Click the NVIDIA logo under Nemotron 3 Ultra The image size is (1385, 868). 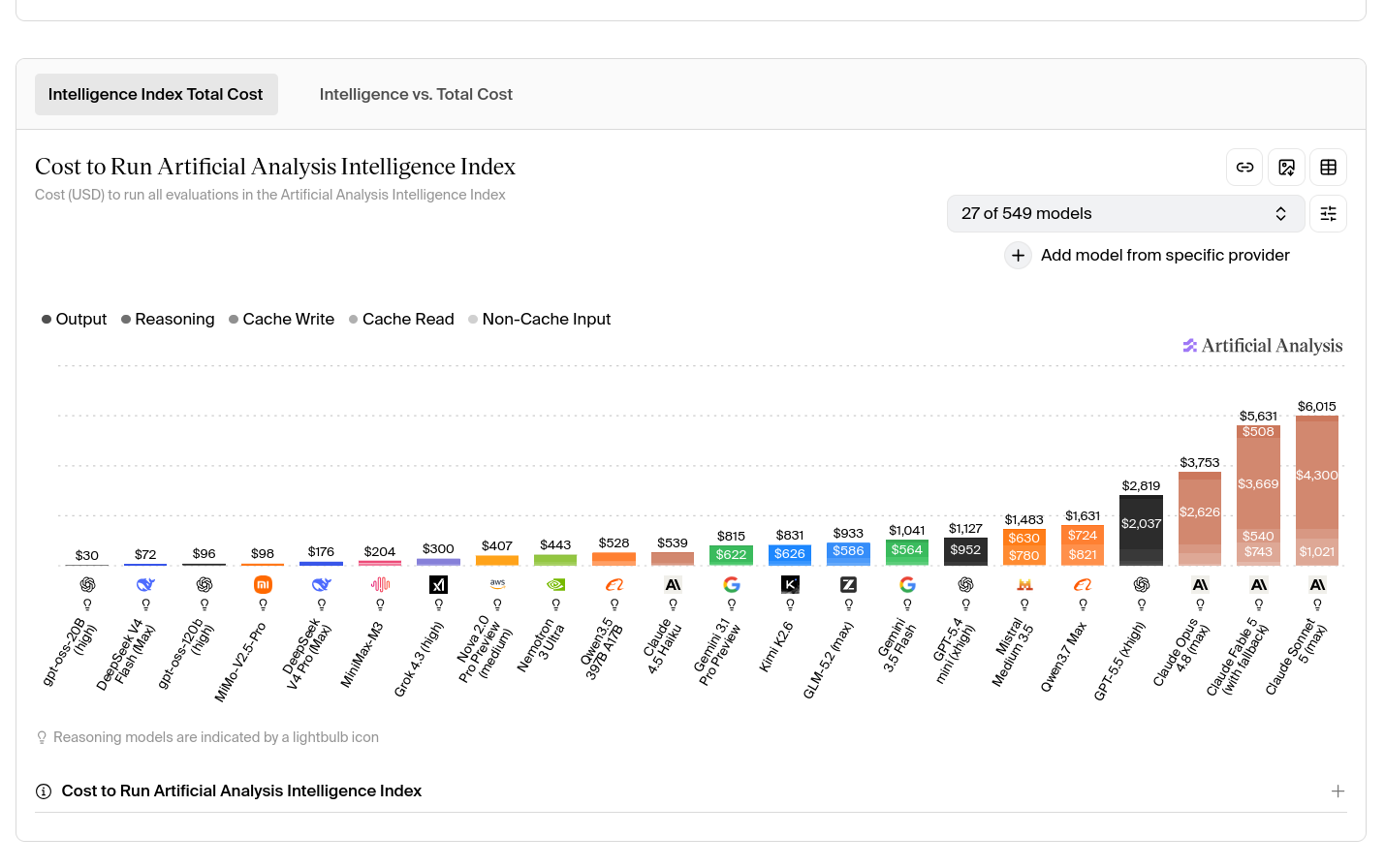[555, 584]
